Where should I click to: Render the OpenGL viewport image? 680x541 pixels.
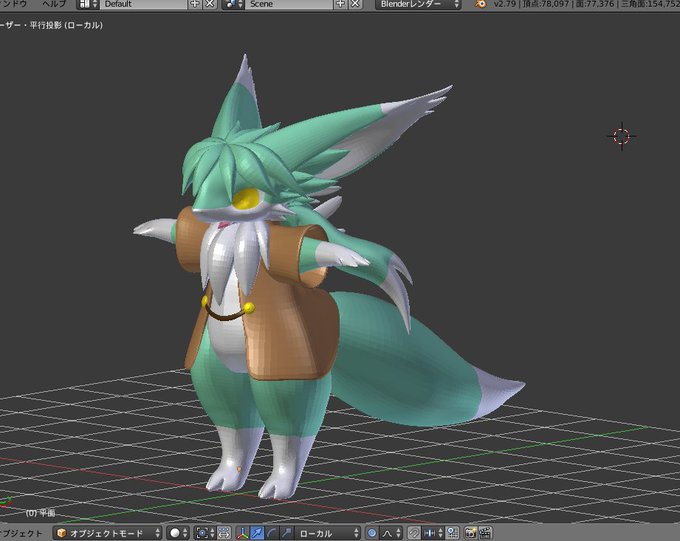pos(471,533)
